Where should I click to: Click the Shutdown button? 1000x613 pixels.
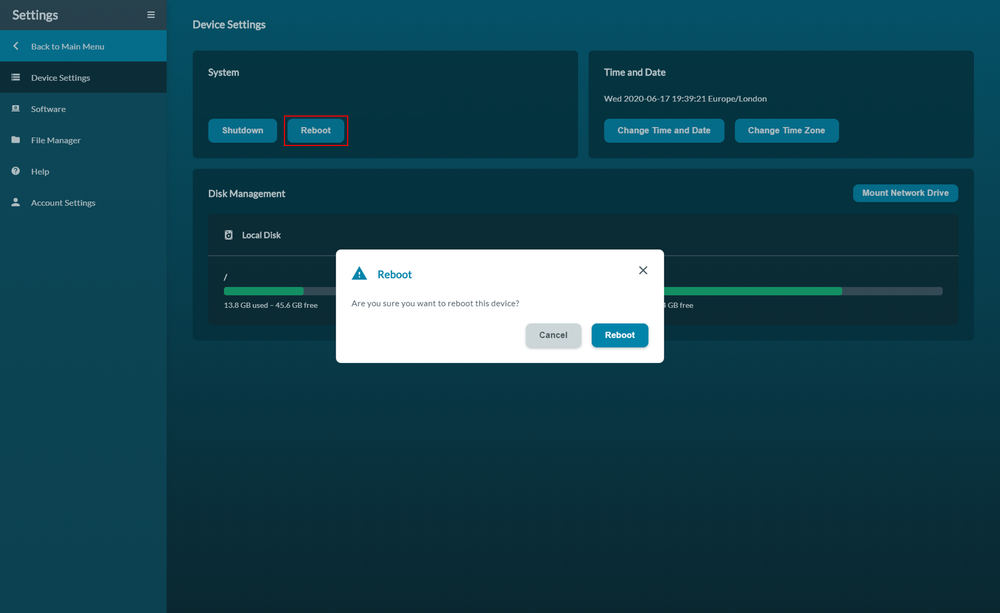point(242,130)
